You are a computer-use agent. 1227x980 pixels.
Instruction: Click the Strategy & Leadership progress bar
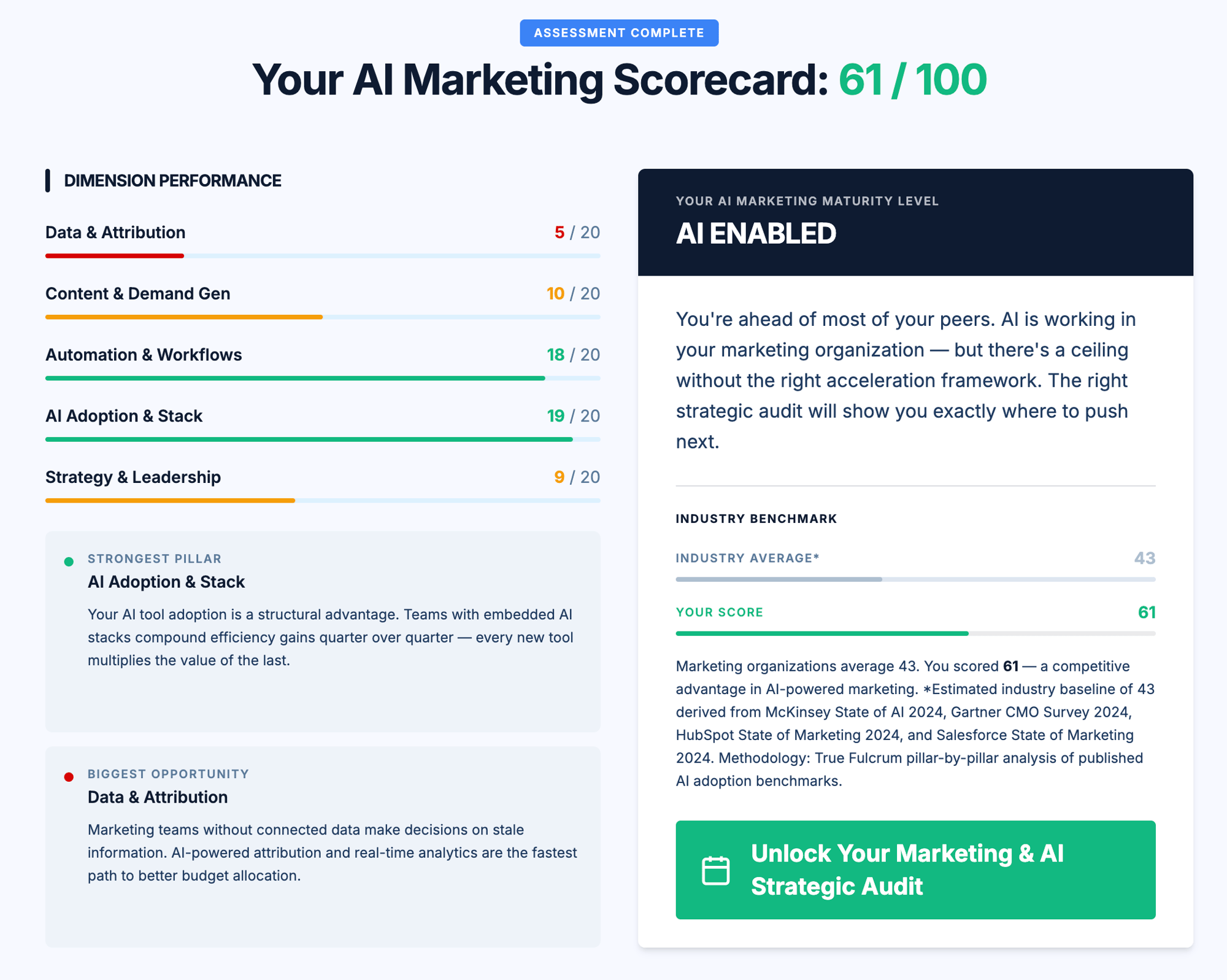(x=170, y=501)
